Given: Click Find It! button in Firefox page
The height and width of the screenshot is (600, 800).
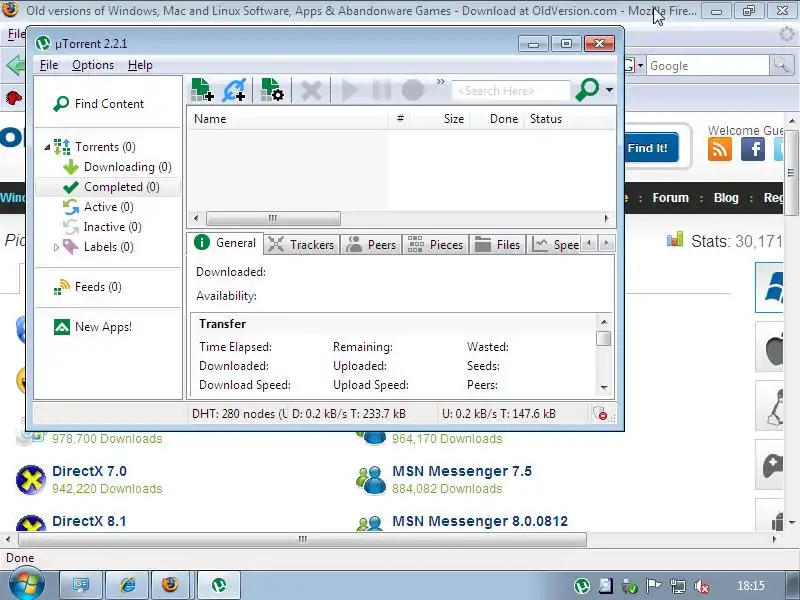Looking at the screenshot, I should pos(651,148).
